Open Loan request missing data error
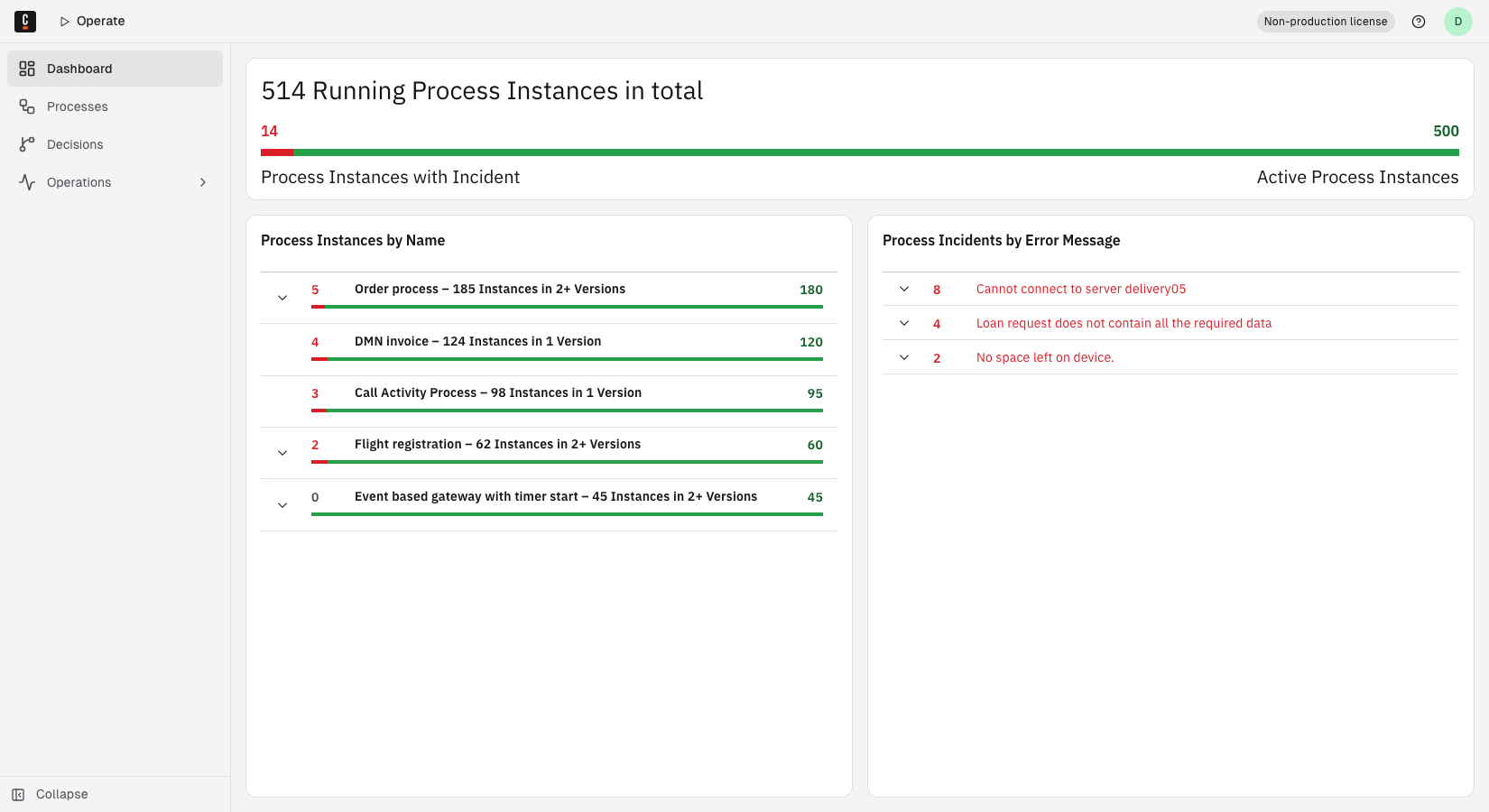The width and height of the screenshot is (1489, 812). [x=1124, y=323]
